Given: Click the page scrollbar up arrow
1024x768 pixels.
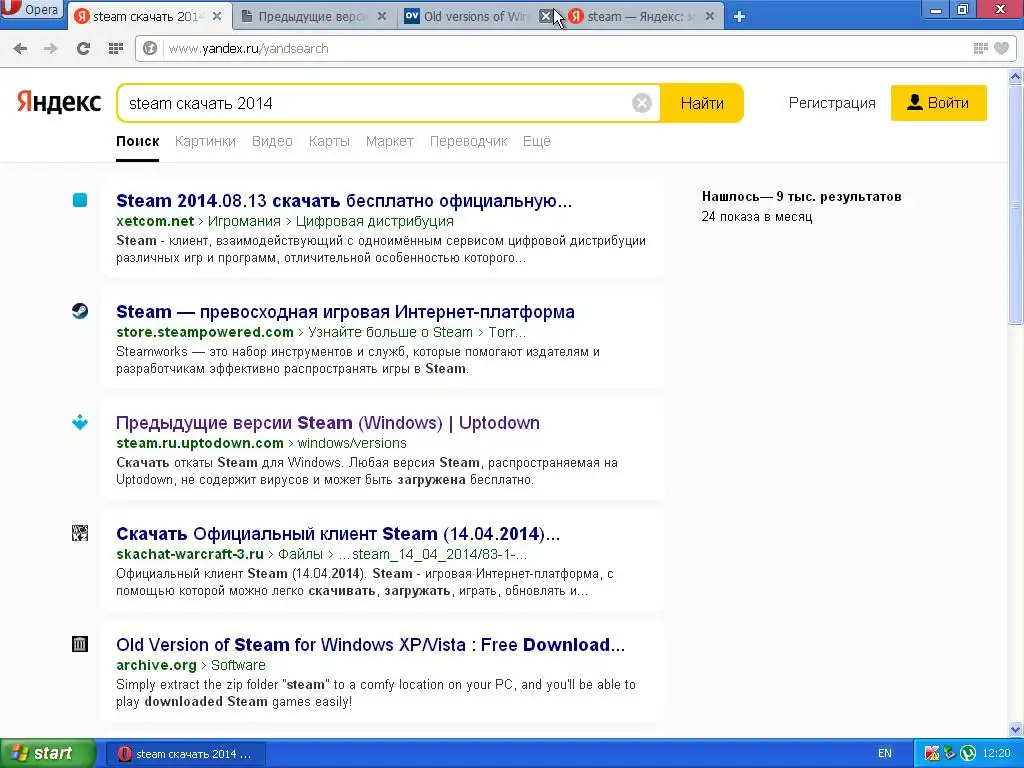Looking at the screenshot, I should click(1016, 76).
